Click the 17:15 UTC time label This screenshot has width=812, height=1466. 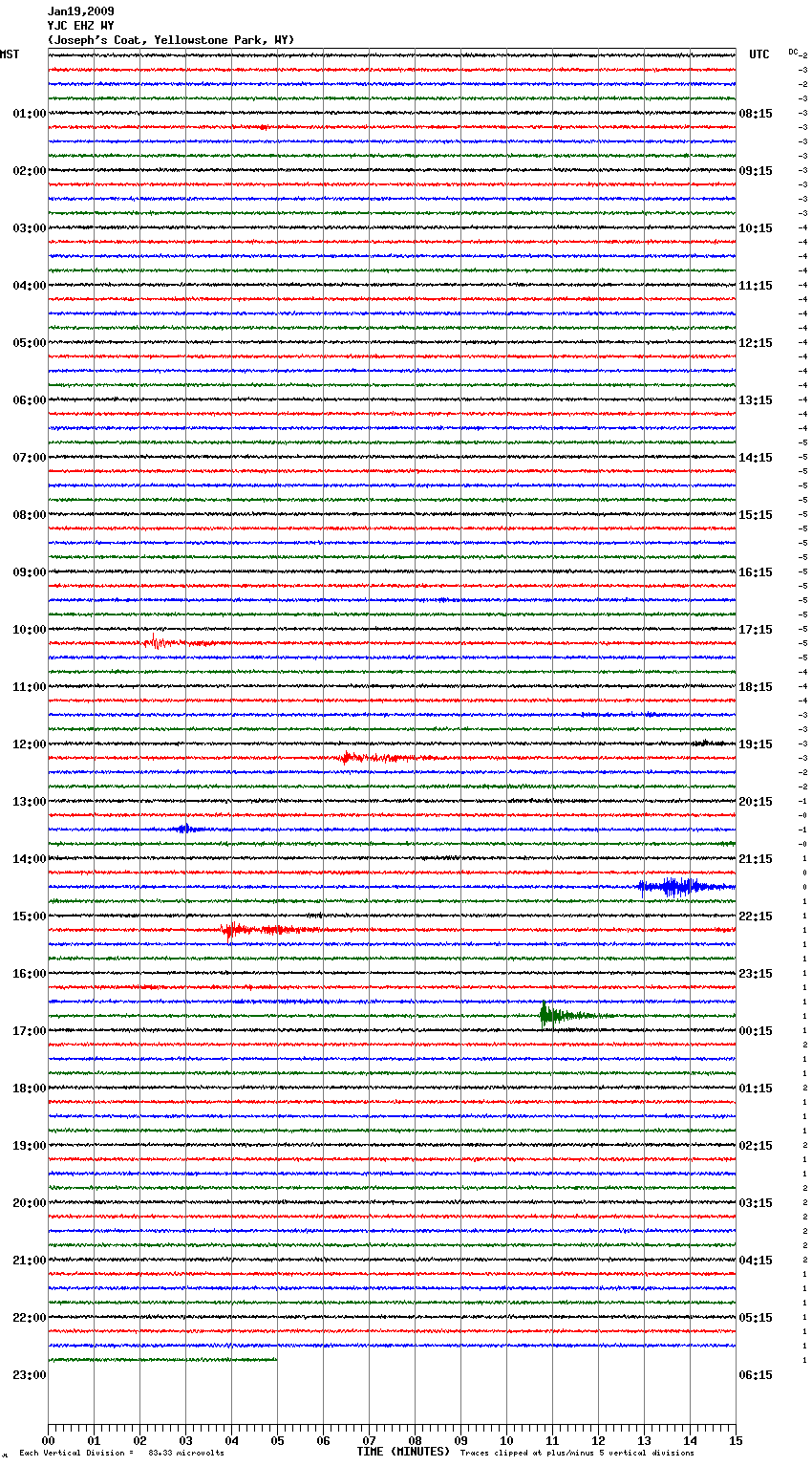756,630
